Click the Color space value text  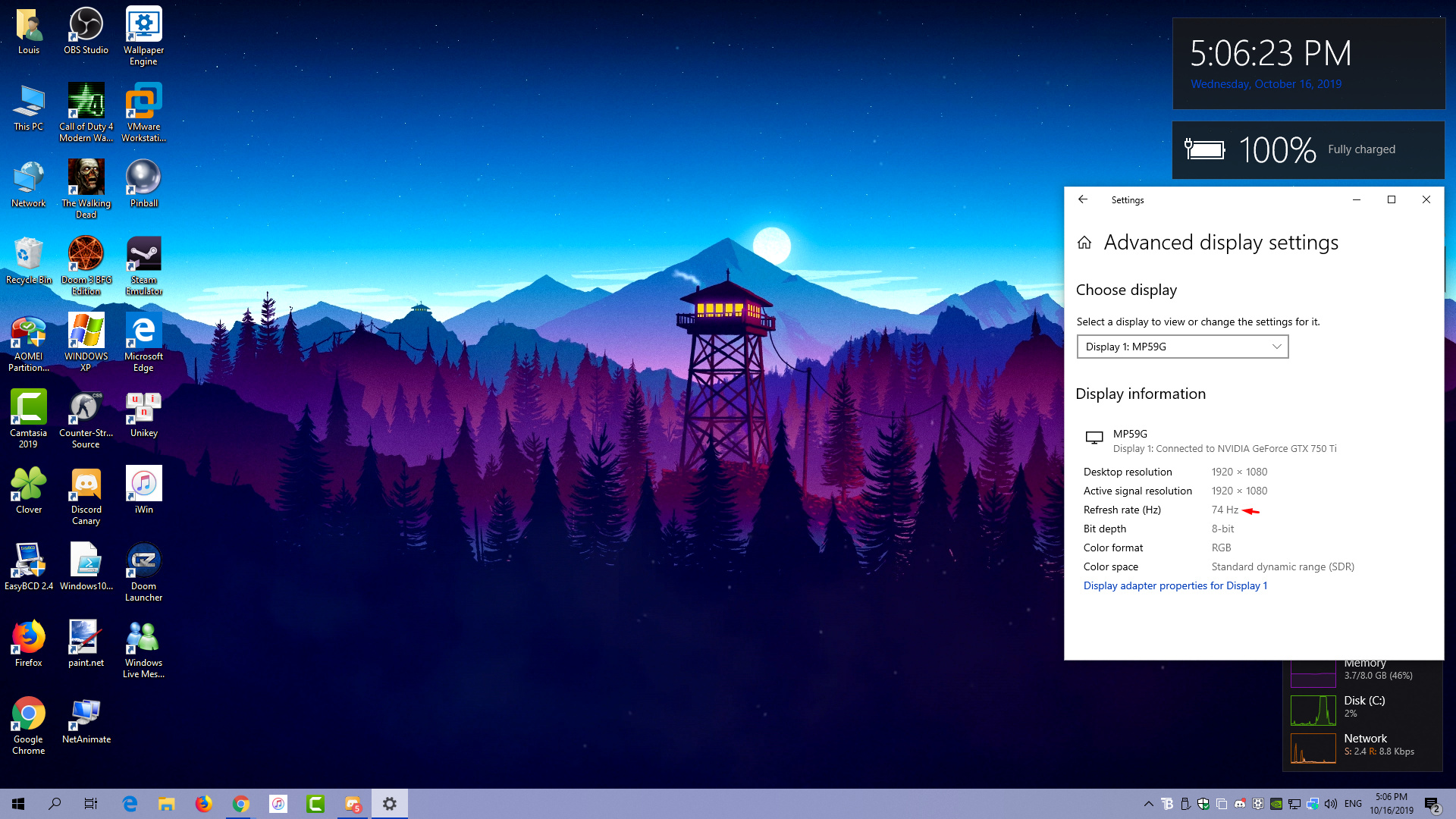point(1282,566)
